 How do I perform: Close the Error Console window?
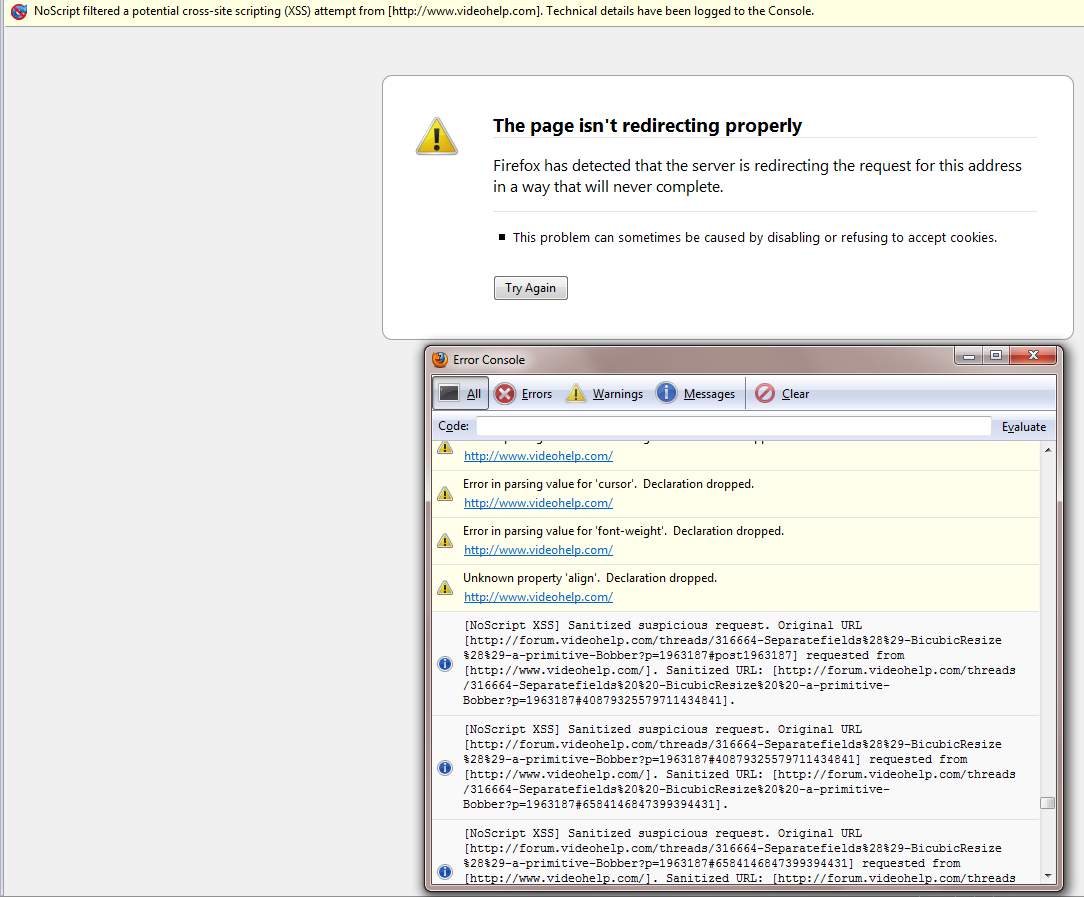pyautogui.click(x=1034, y=355)
